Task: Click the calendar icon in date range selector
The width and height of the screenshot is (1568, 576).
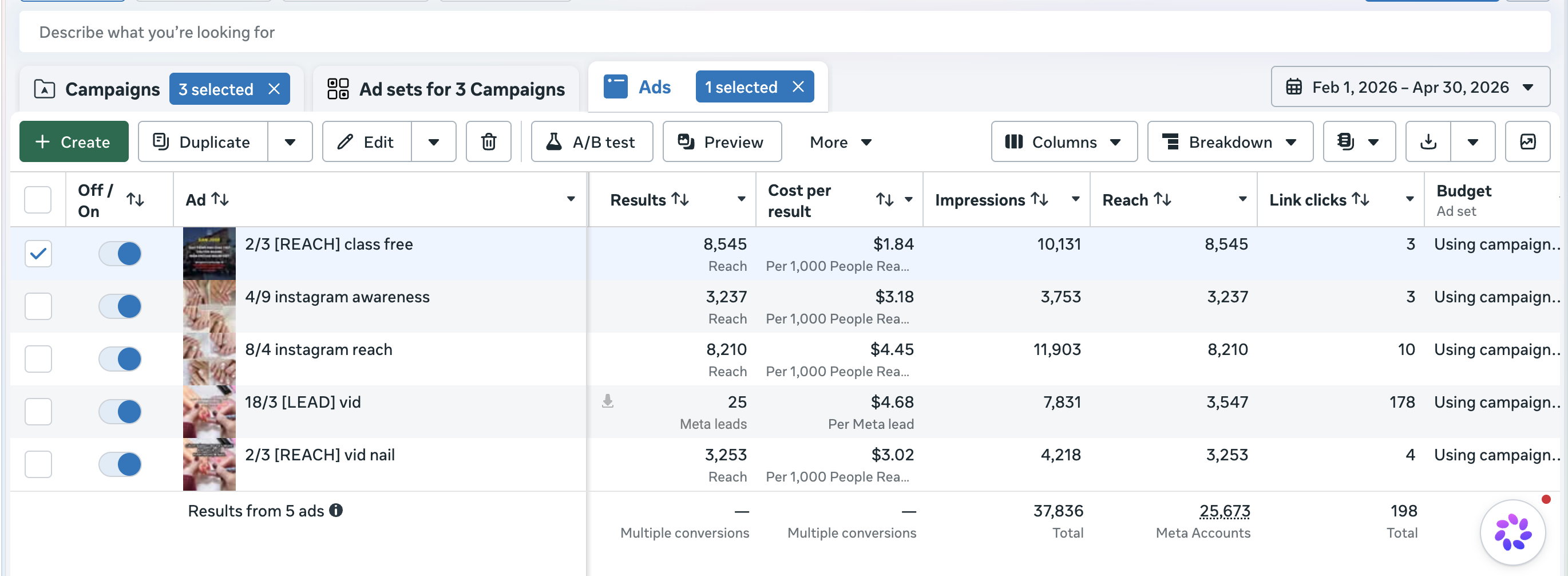Action: (x=1294, y=87)
